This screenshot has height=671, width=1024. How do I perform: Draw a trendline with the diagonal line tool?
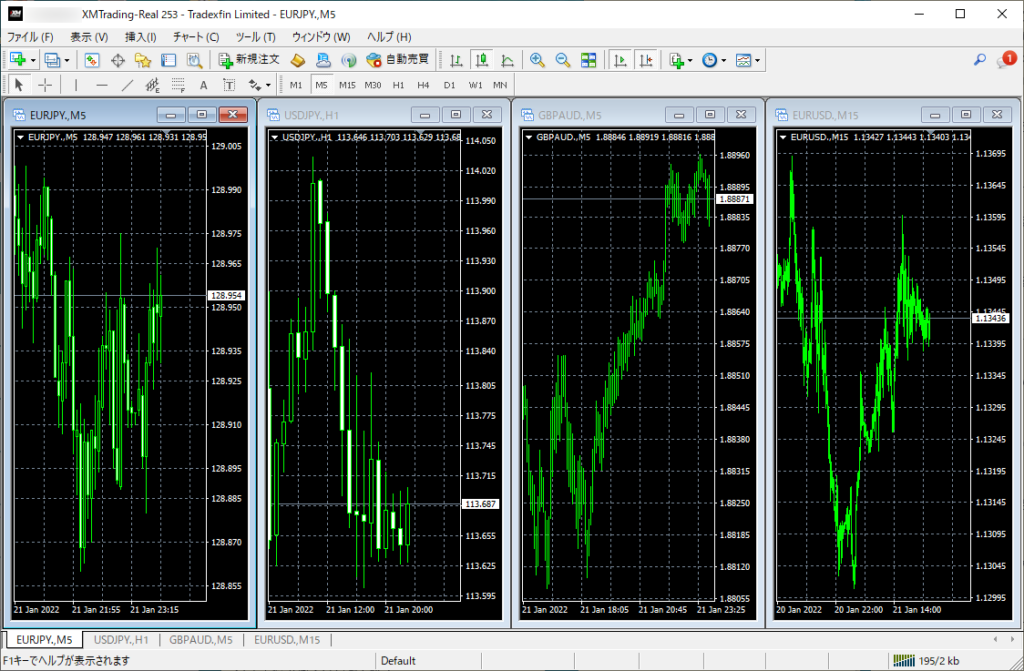tap(127, 85)
